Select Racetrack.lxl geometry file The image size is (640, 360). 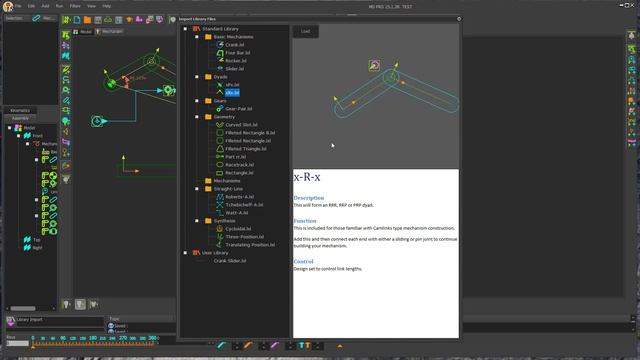(240, 165)
